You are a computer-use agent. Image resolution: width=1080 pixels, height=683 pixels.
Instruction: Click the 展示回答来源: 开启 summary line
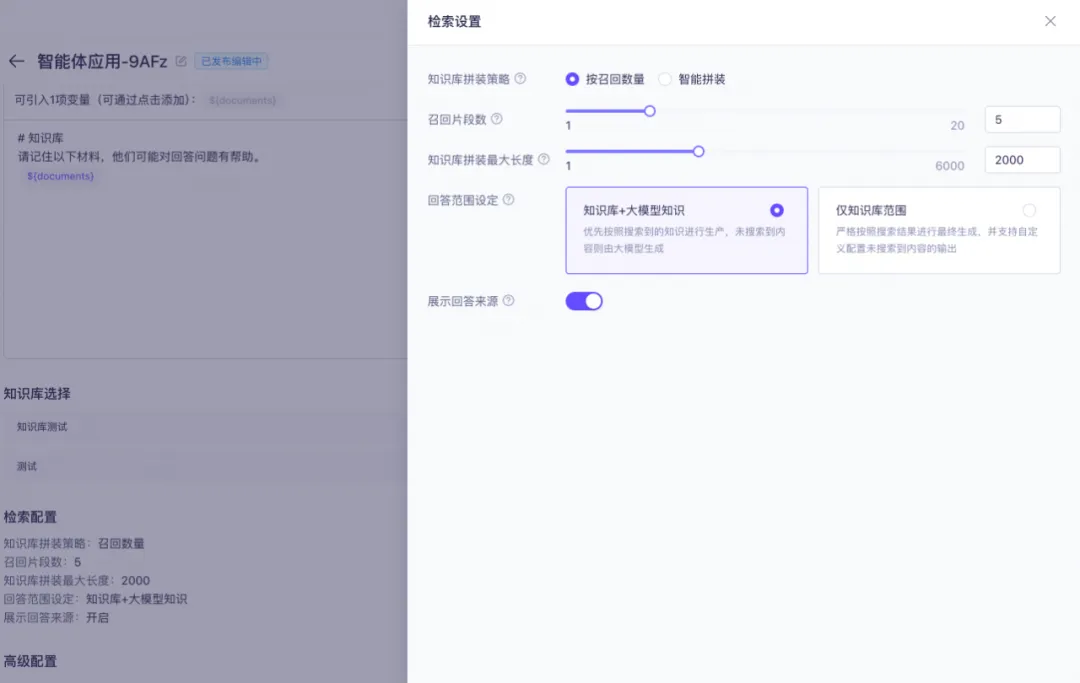click(56, 618)
